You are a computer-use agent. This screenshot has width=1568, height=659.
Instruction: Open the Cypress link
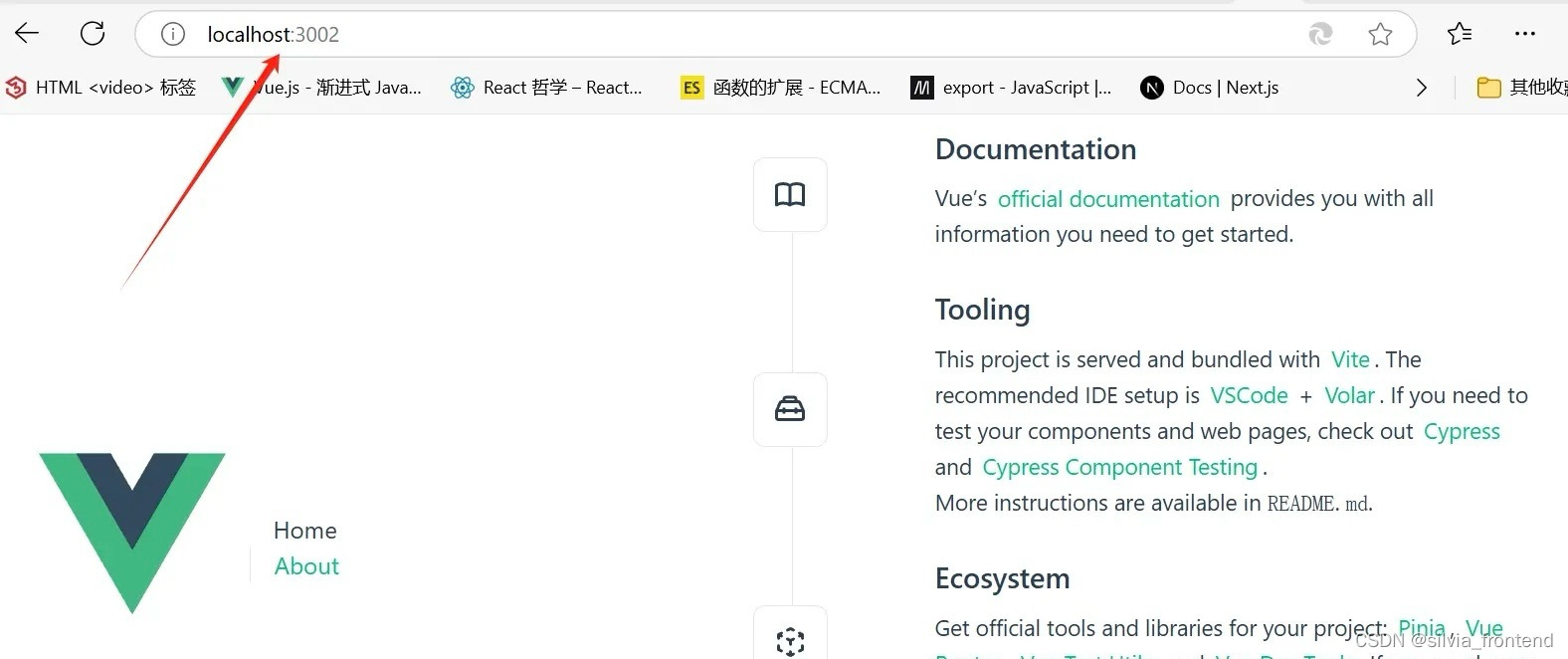click(x=1462, y=432)
